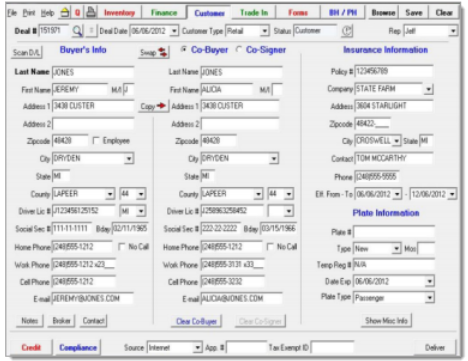Select the Co-Signer radio button

tap(239, 49)
